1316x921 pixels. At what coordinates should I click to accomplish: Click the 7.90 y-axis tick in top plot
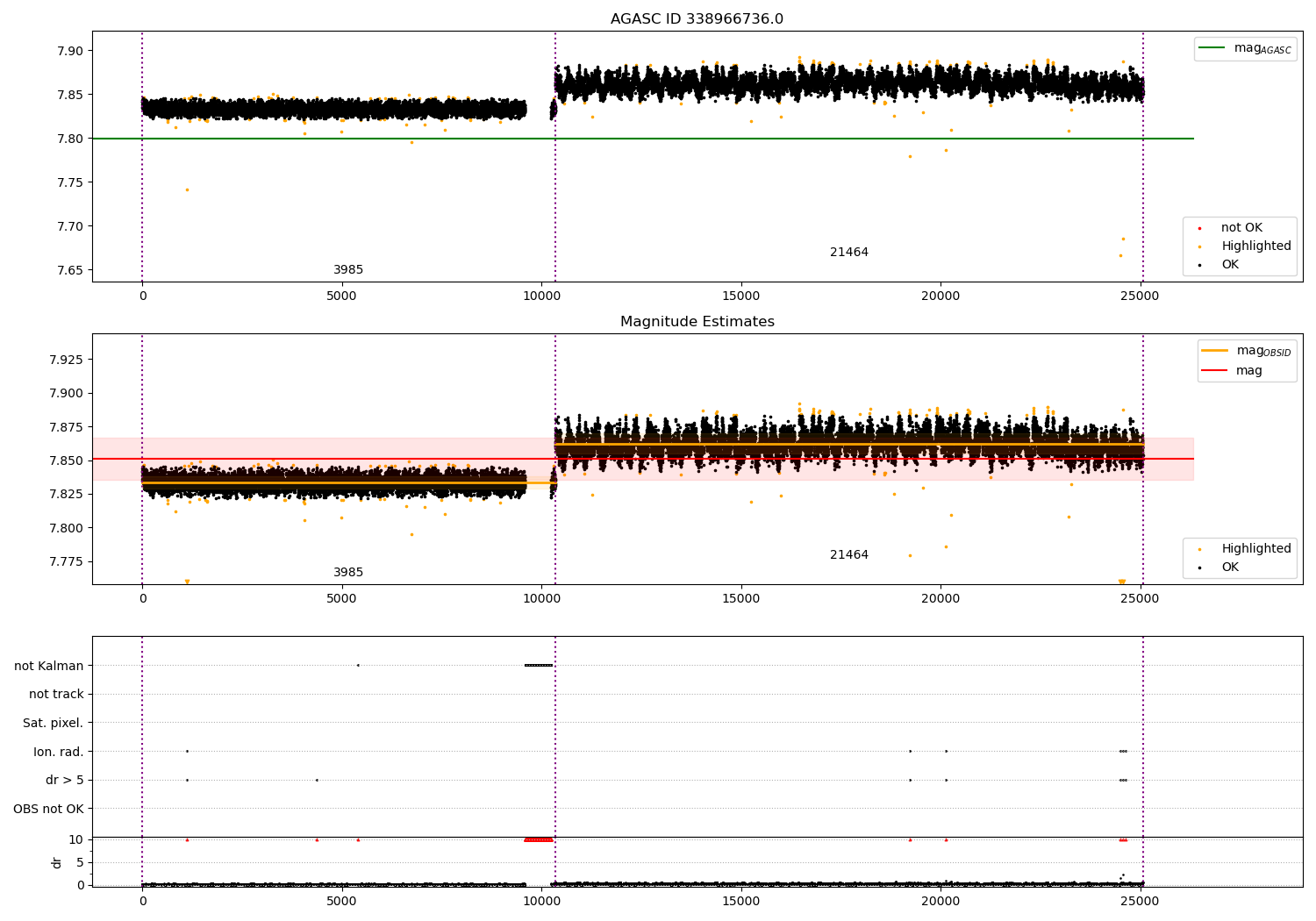click(x=70, y=51)
